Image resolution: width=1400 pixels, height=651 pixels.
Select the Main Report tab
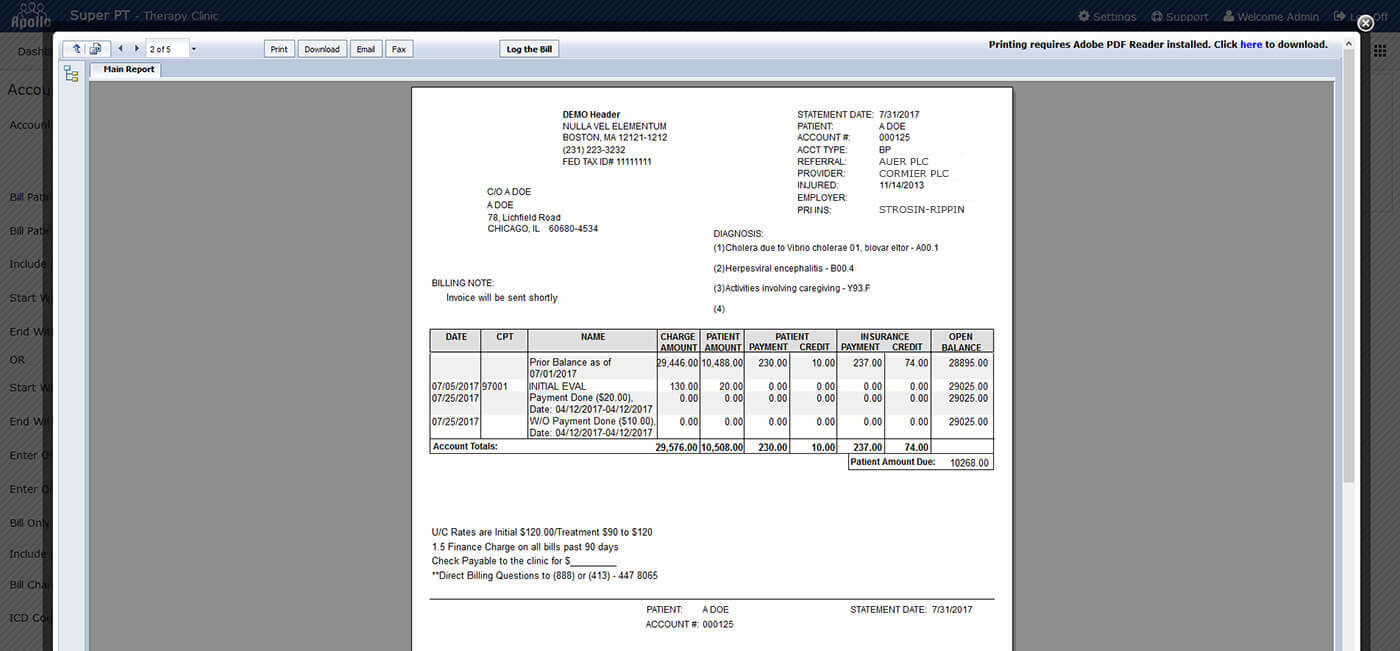point(128,70)
